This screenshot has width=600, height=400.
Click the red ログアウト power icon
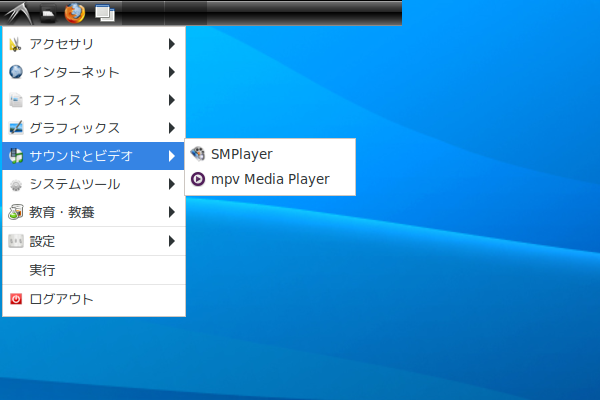click(16, 299)
